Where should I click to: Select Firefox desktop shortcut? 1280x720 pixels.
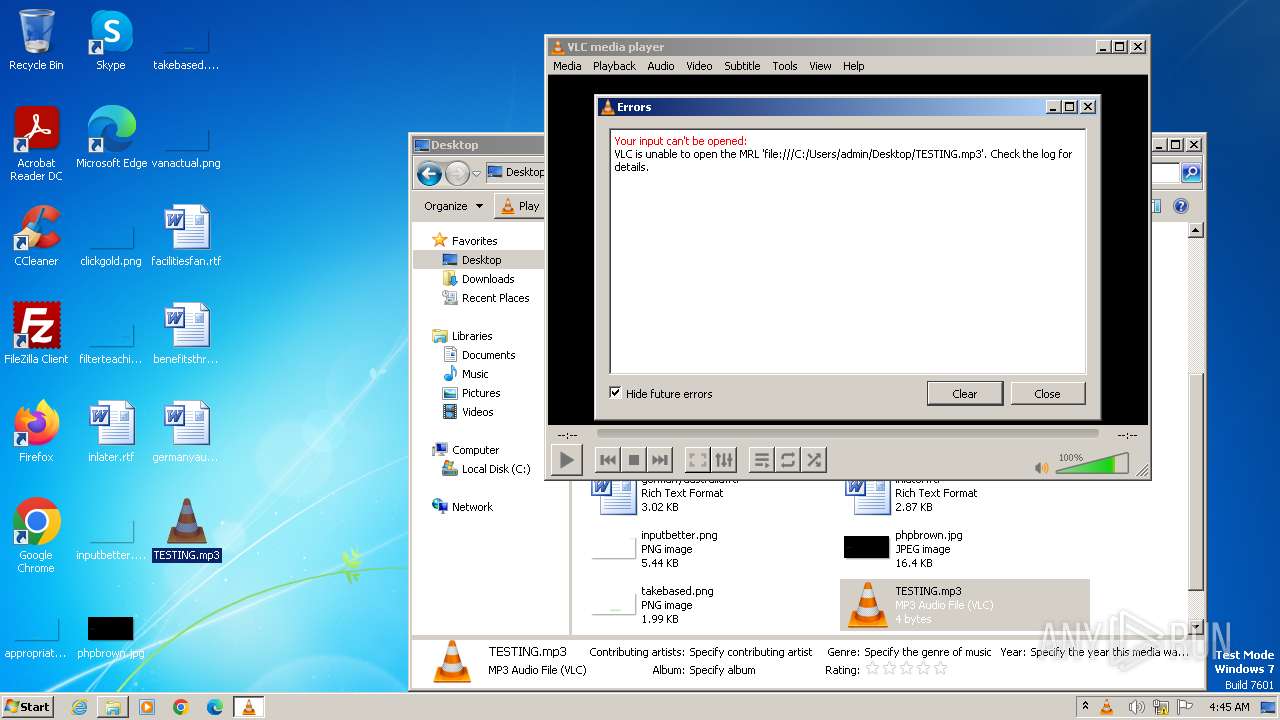coord(36,432)
